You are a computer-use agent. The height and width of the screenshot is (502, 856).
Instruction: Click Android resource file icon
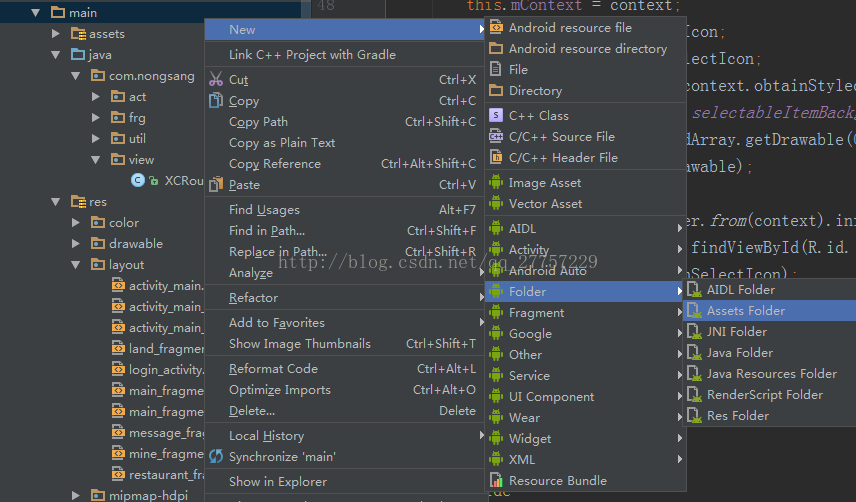pyautogui.click(x=496, y=27)
